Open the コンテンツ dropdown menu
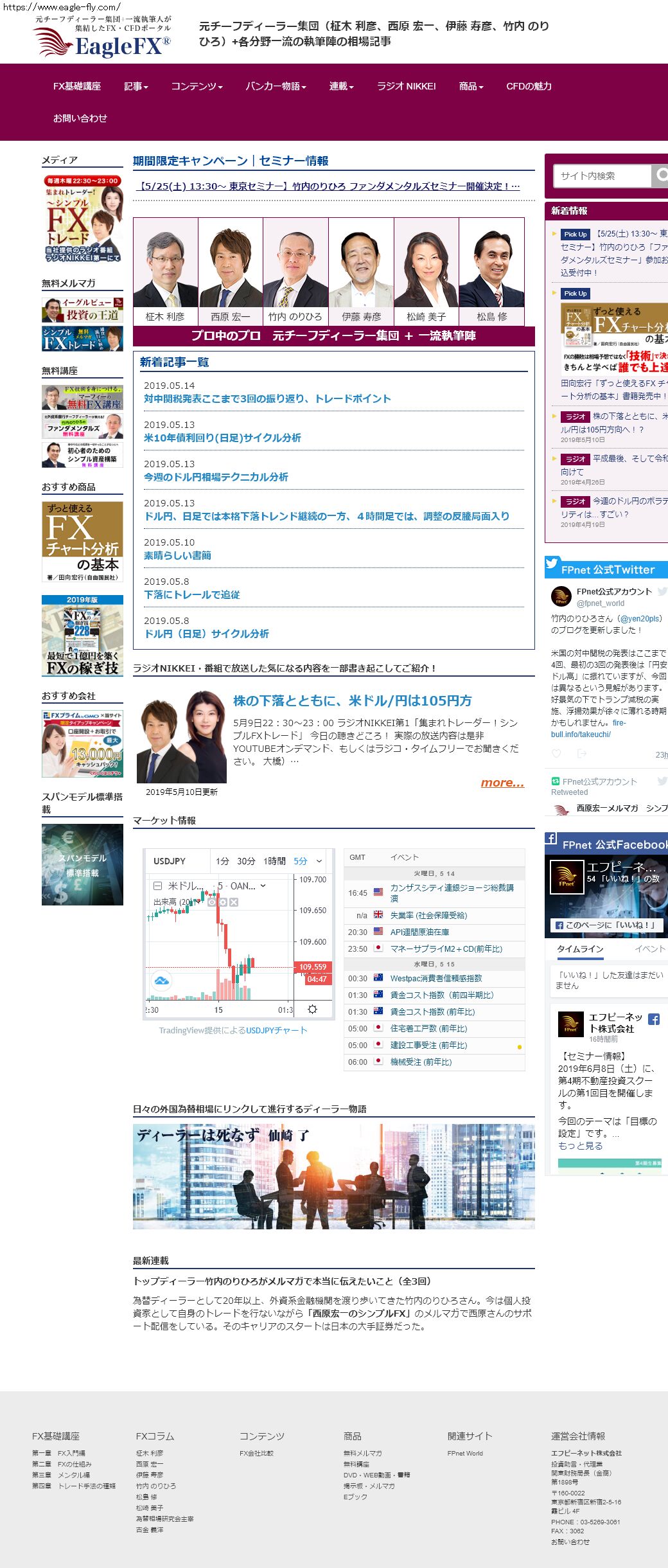 [197, 86]
